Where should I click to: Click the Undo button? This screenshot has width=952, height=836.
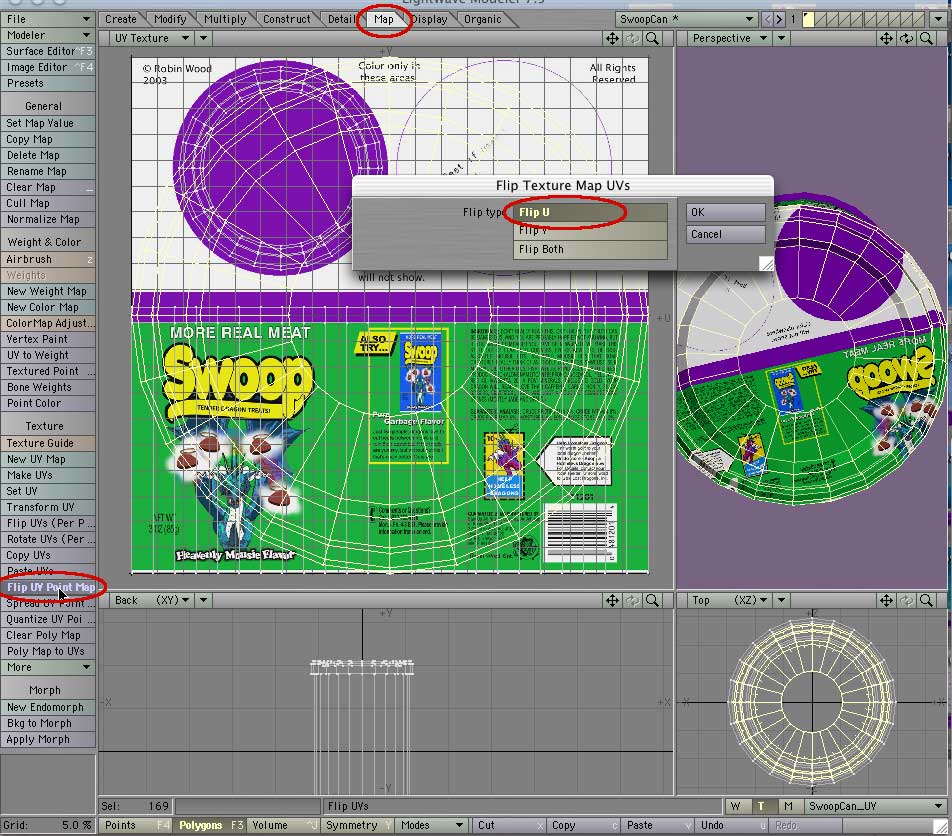[x=732, y=825]
